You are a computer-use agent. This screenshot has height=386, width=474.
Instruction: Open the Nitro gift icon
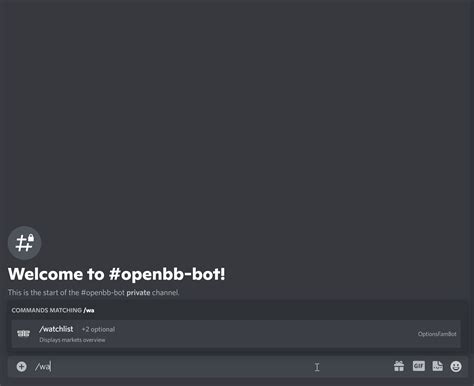pos(399,366)
